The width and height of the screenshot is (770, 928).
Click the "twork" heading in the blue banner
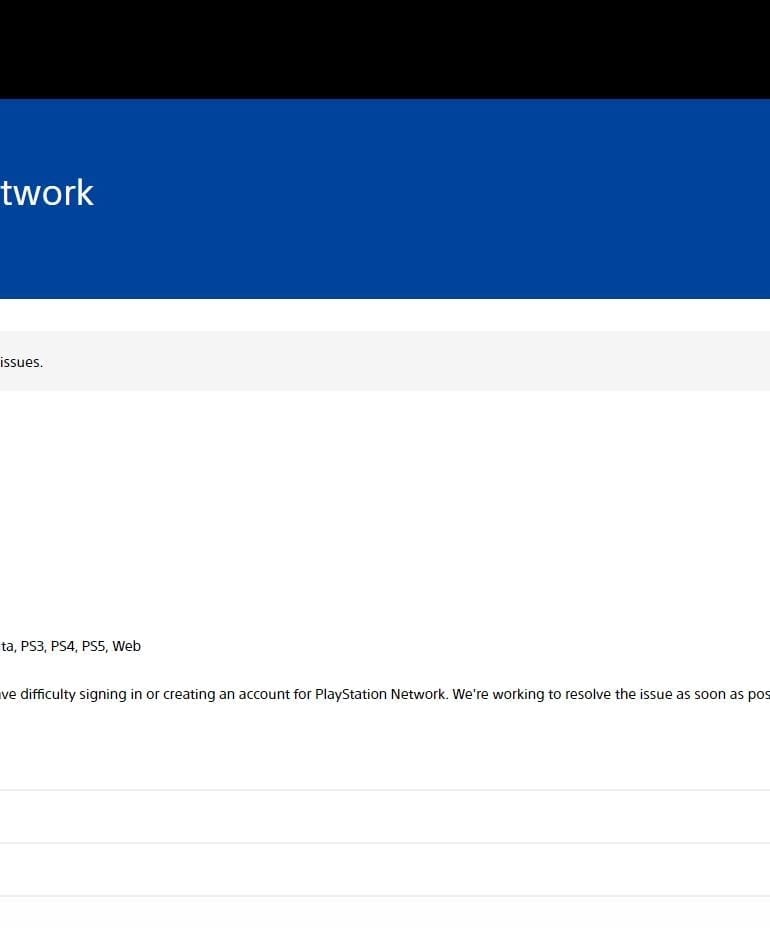(47, 192)
